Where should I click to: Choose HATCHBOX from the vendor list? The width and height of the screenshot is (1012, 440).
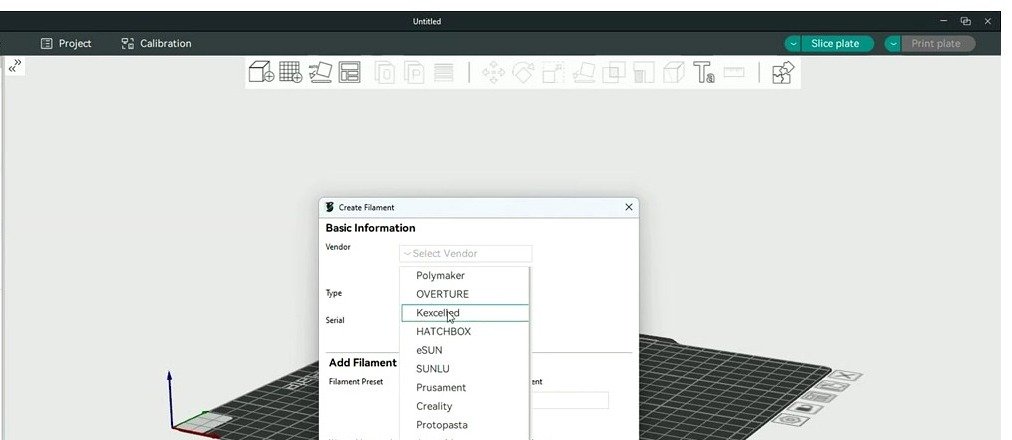[465, 332]
